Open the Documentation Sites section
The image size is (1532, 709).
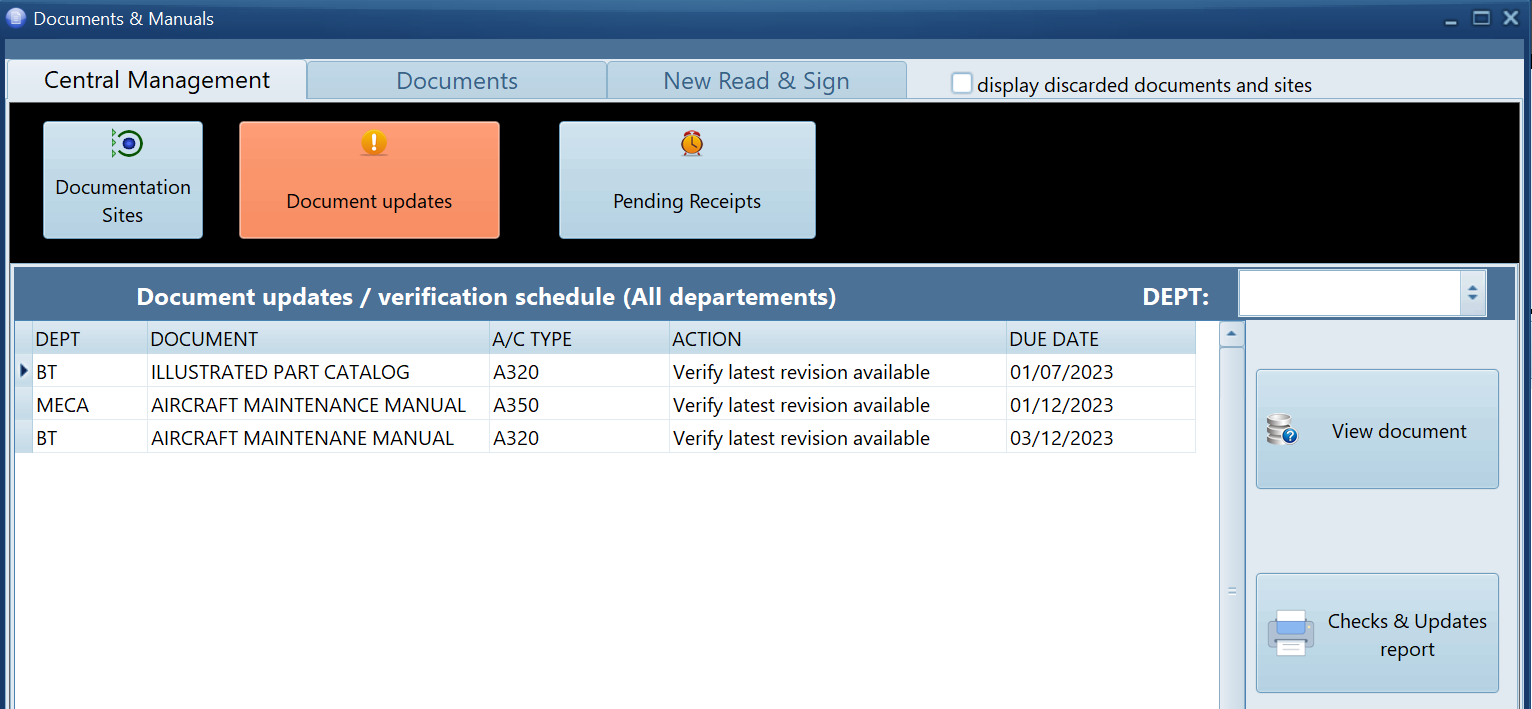pyautogui.click(x=123, y=180)
